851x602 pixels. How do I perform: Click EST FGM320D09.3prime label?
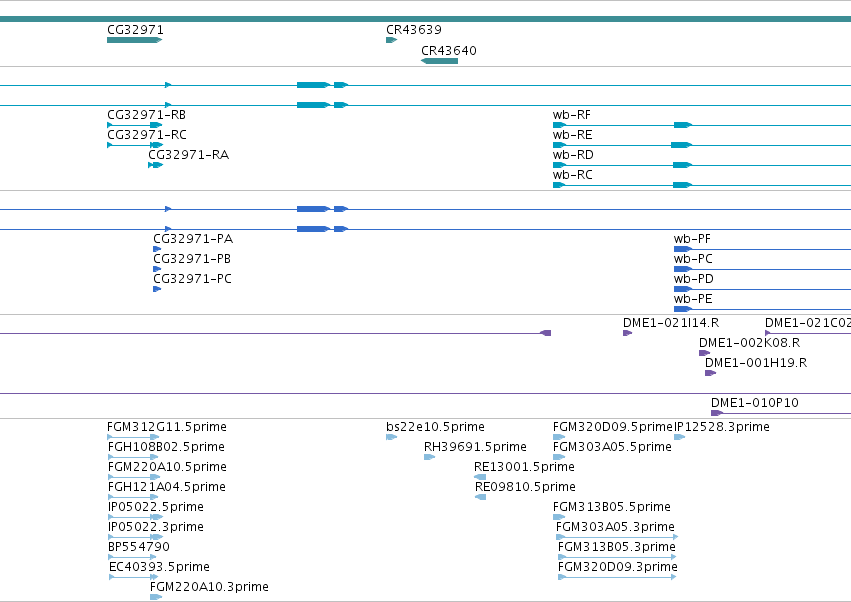618,567
